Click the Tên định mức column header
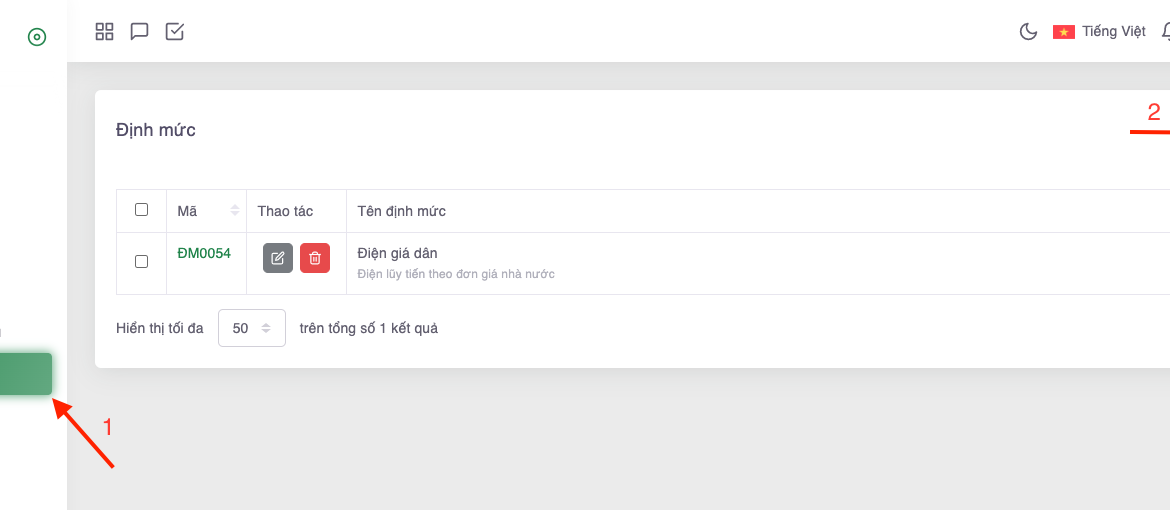Viewport: 1170px width, 510px height. [401, 211]
